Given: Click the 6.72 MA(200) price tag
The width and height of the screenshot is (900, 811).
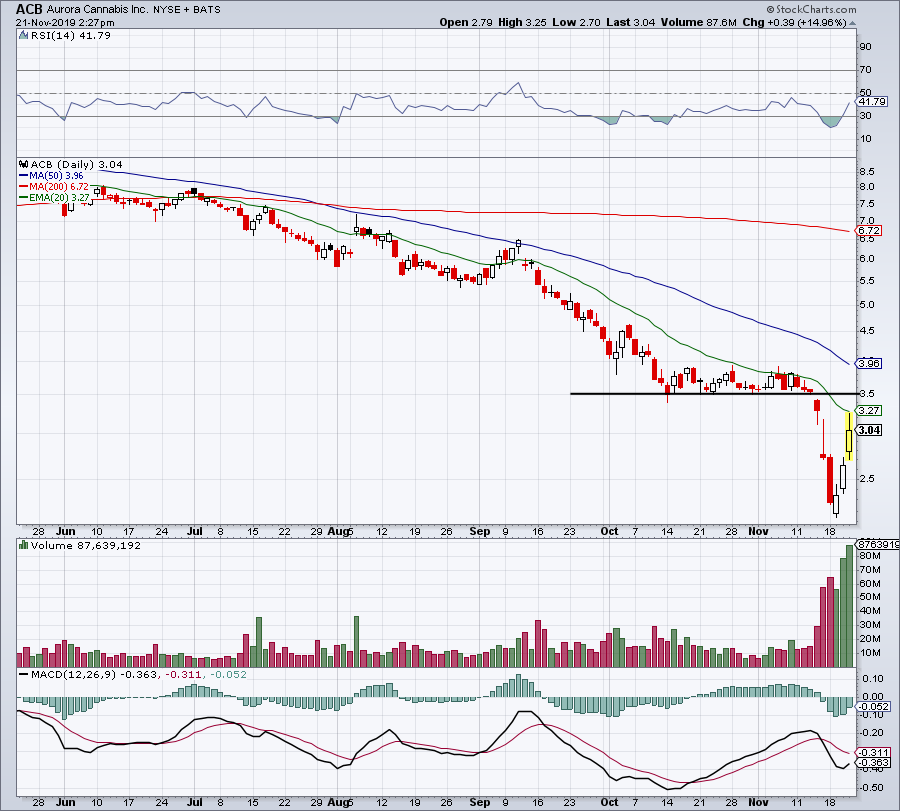Looking at the screenshot, I should [x=870, y=231].
